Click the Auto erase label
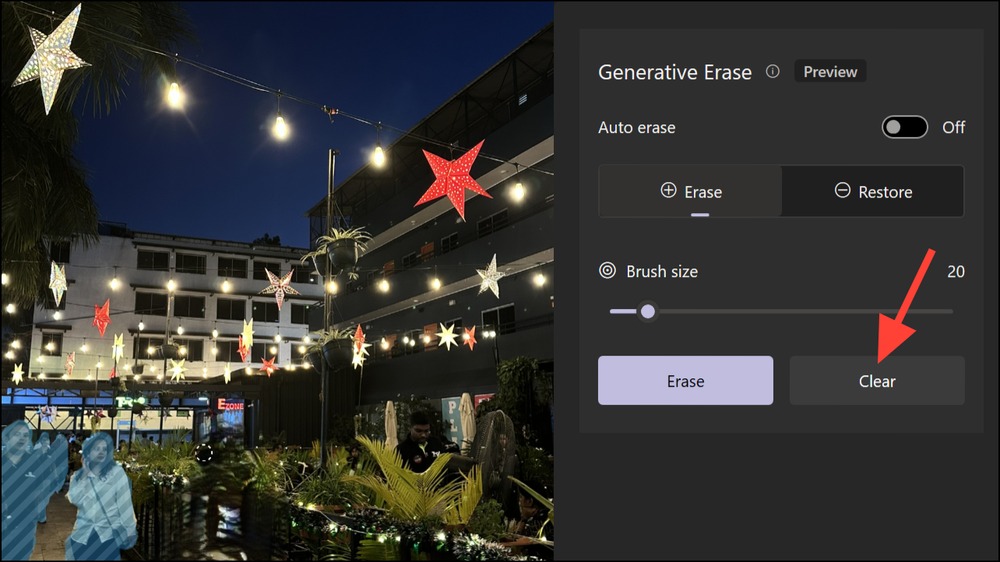The image size is (1000, 562). tap(636, 128)
